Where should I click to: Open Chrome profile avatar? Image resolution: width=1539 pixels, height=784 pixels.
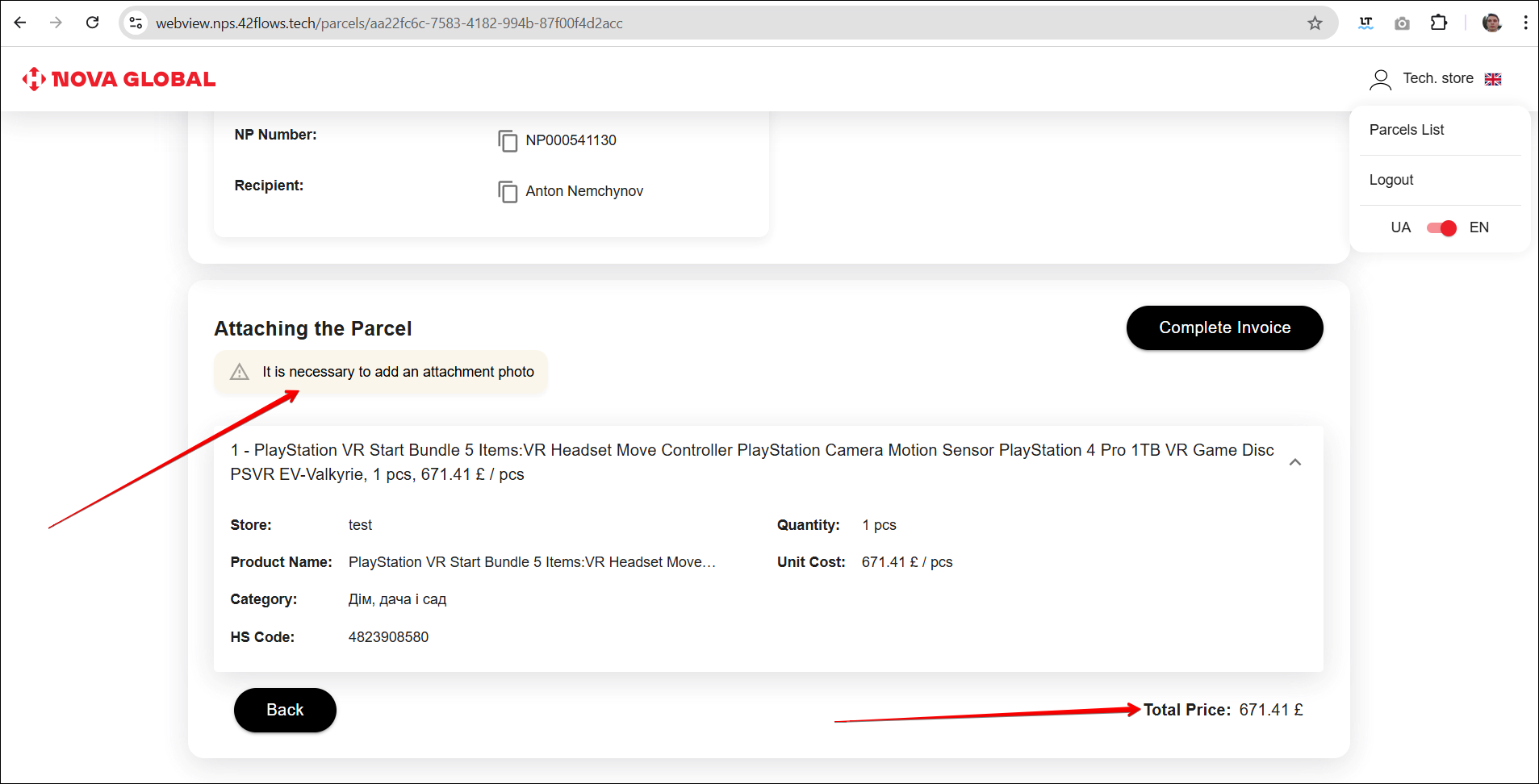coord(1491,23)
